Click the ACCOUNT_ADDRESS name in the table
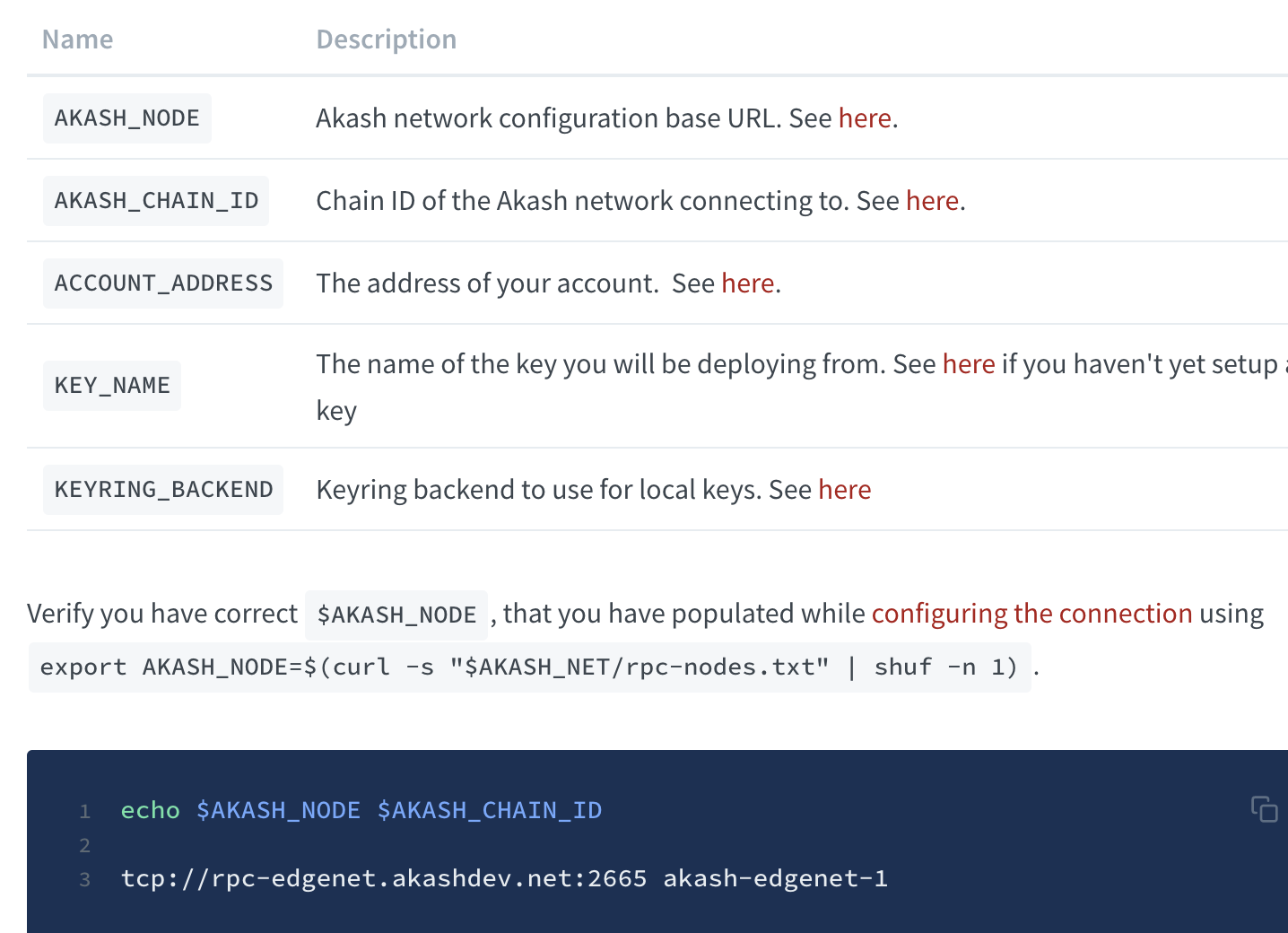 coord(163,283)
